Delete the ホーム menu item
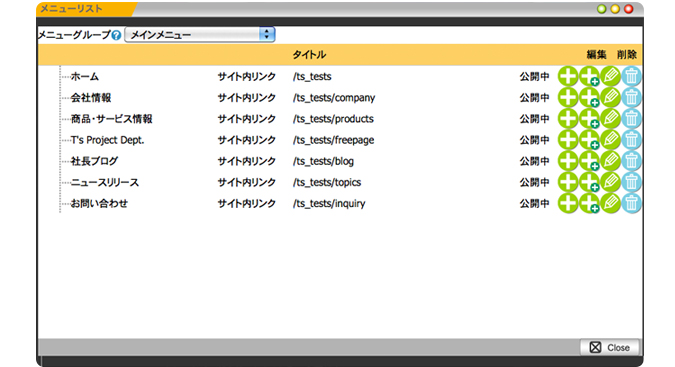Screen dimensions: 675x367 [x=631, y=76]
